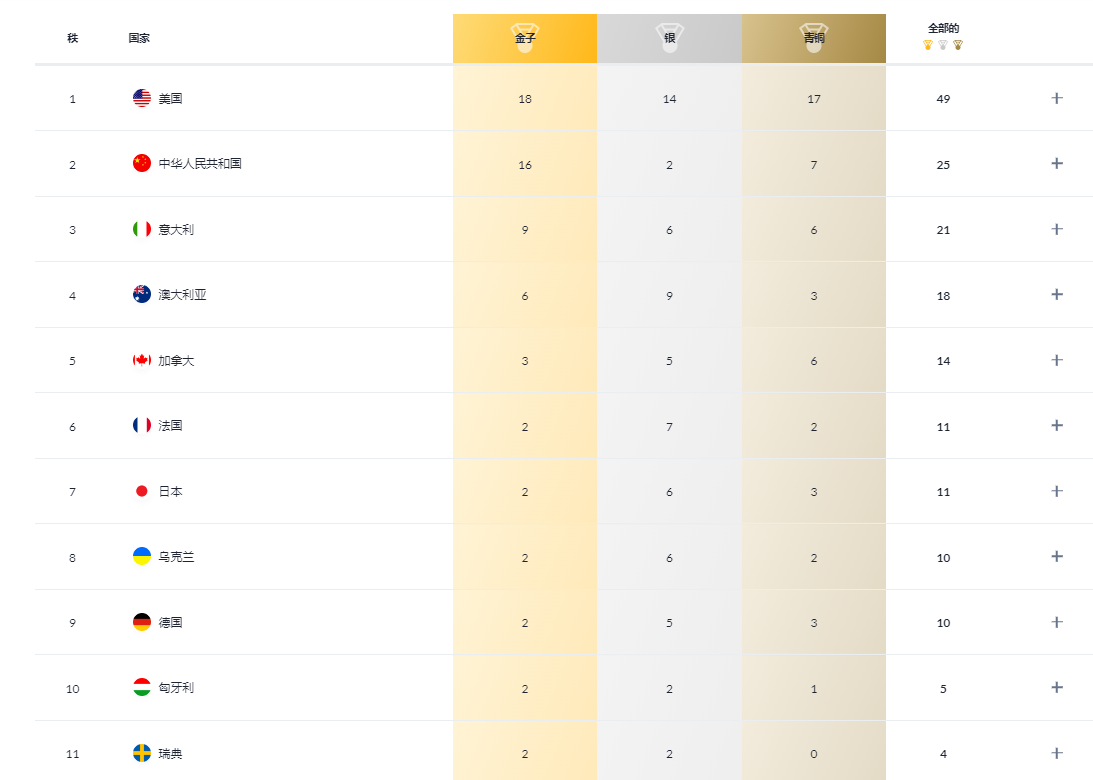Click the United States flag icon
The image size is (1093, 780).
(x=142, y=98)
